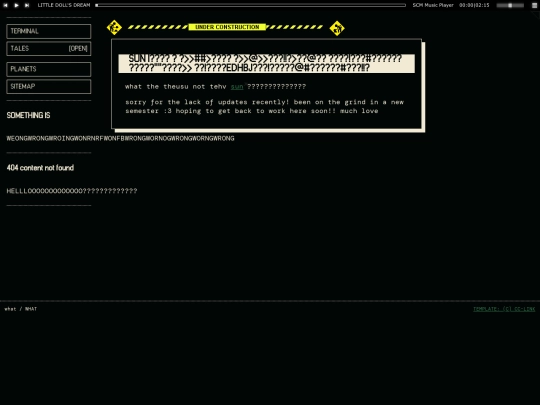This screenshot has height=405, width=540.
Task: Open the TEMPLATE credit link in footer
Action: (504, 309)
